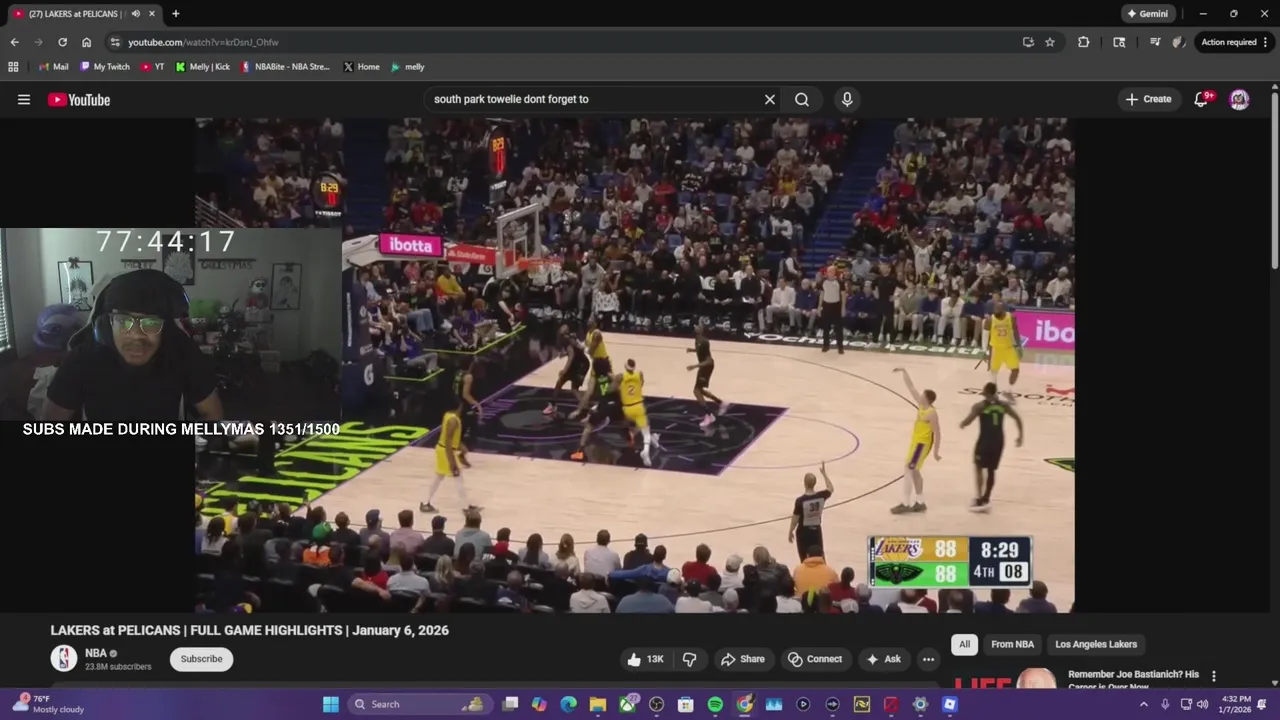Click the page vertical scrollbar

1275,180
